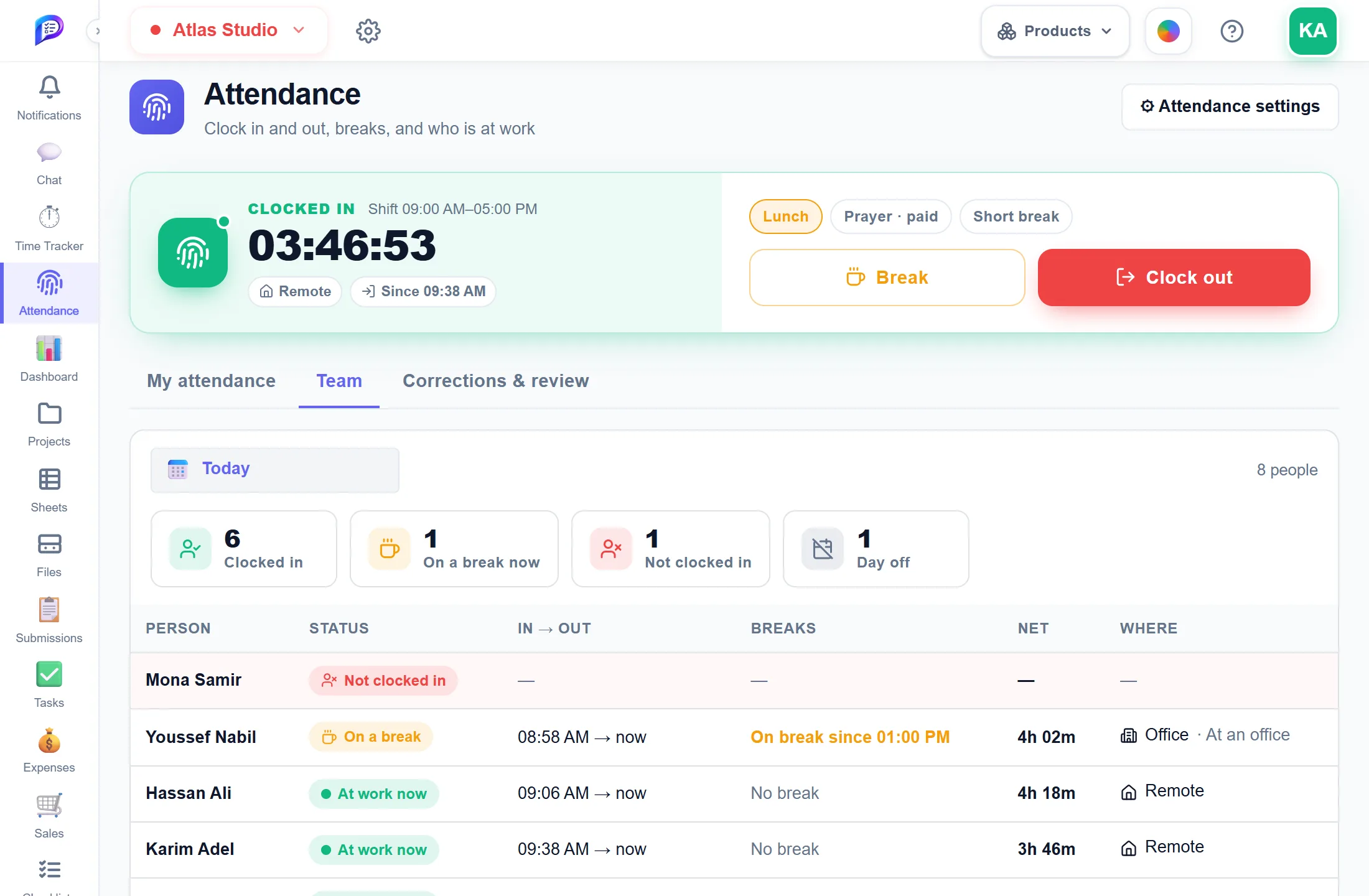Click Hassan Ali's At work now badge
The image size is (1369, 896).
(x=374, y=794)
